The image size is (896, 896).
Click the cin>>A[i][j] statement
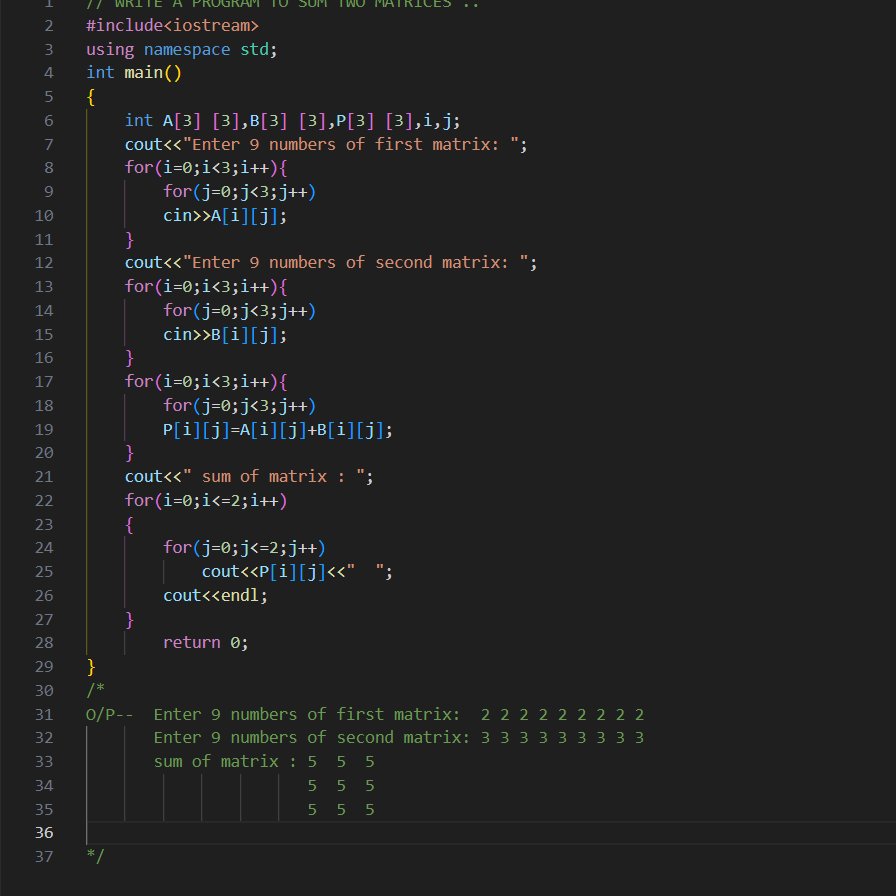pyautogui.click(x=225, y=215)
